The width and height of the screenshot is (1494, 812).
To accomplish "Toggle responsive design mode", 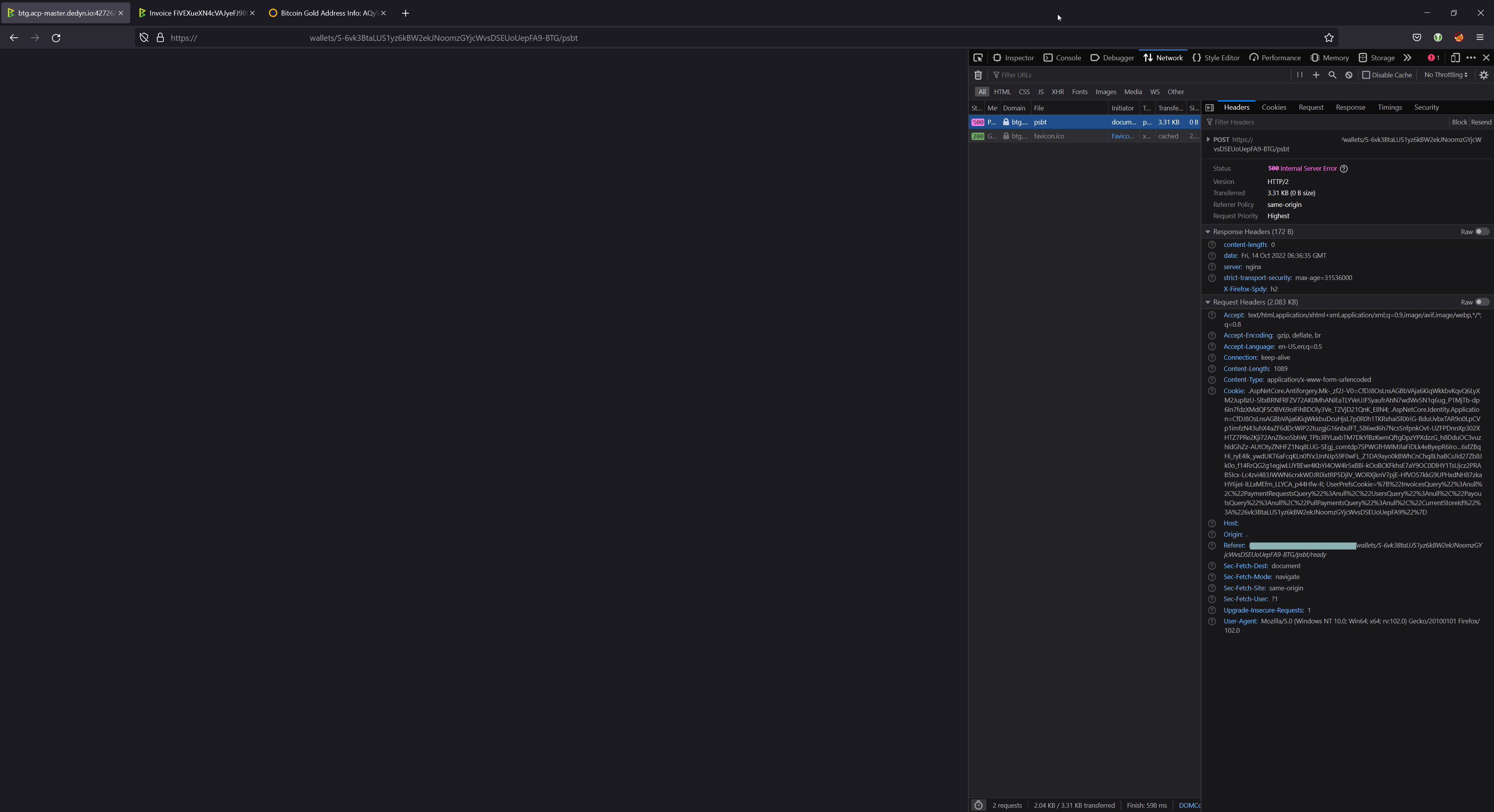I will coord(1455,58).
